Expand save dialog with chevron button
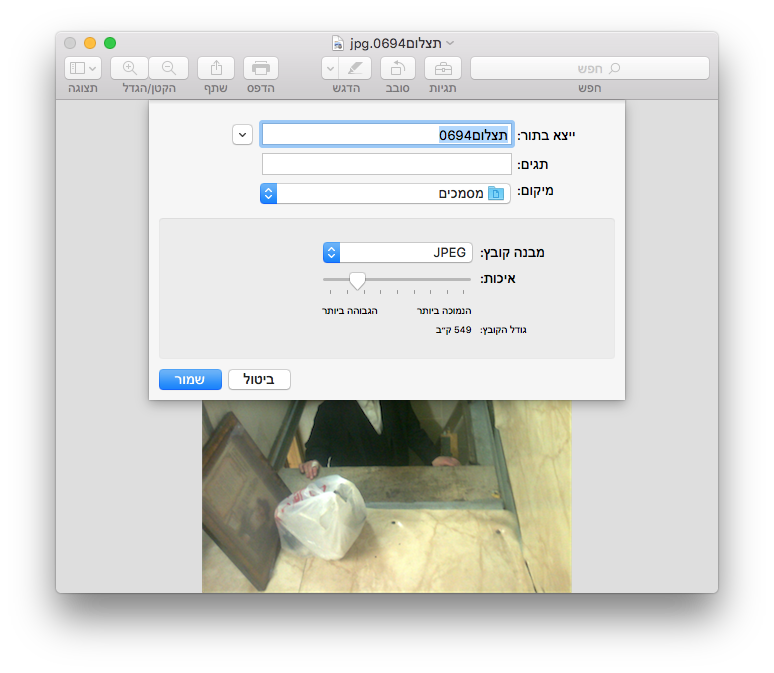The height and width of the screenshot is (673, 774). (x=242, y=135)
